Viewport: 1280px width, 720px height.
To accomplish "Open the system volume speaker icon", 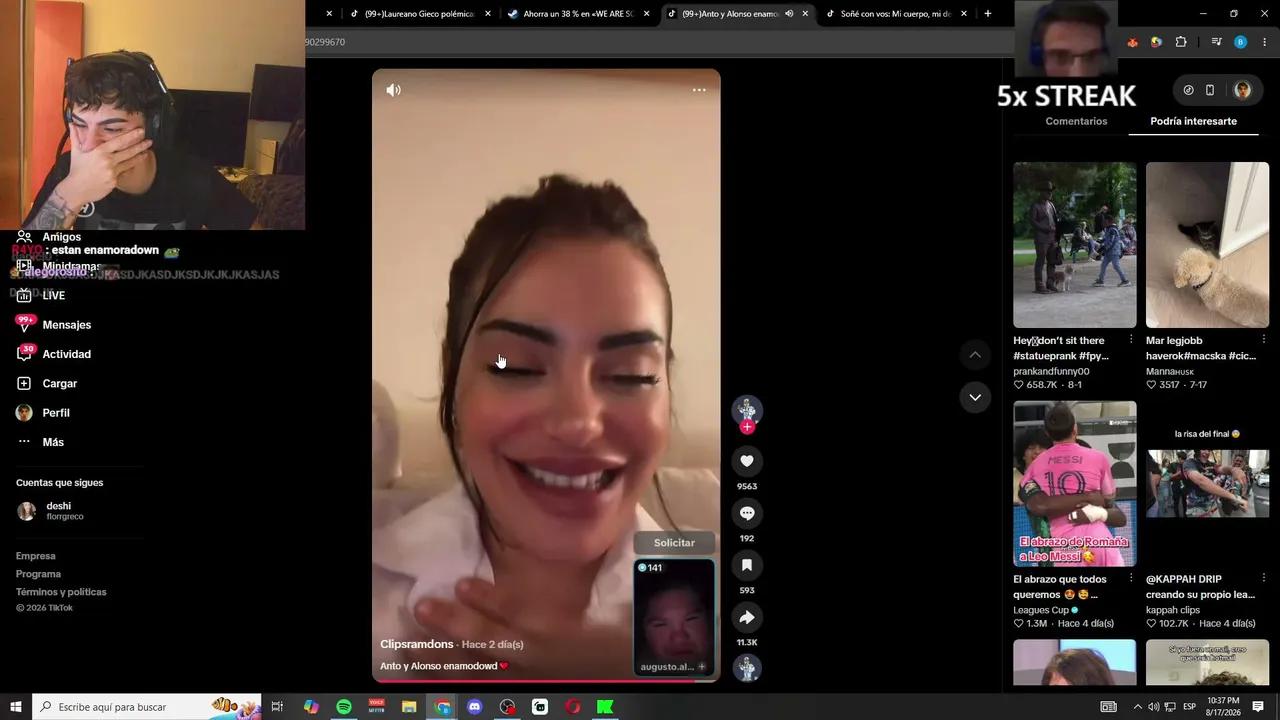I will coord(1154,707).
